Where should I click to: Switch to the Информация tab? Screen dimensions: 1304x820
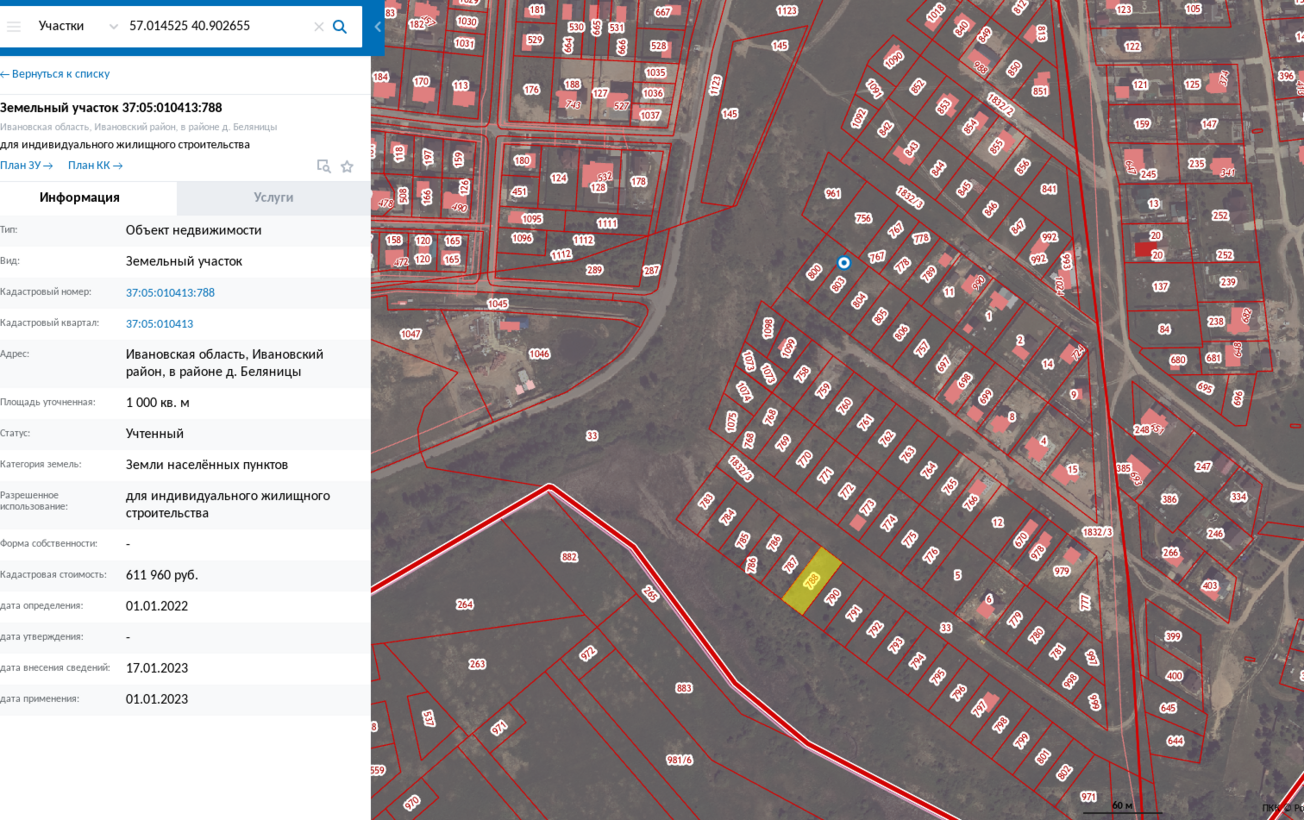80,198
